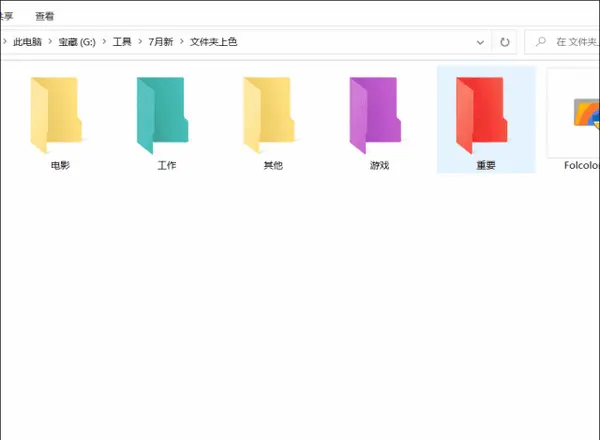Select the red 重要 folder
600x440 pixels.
[486, 116]
